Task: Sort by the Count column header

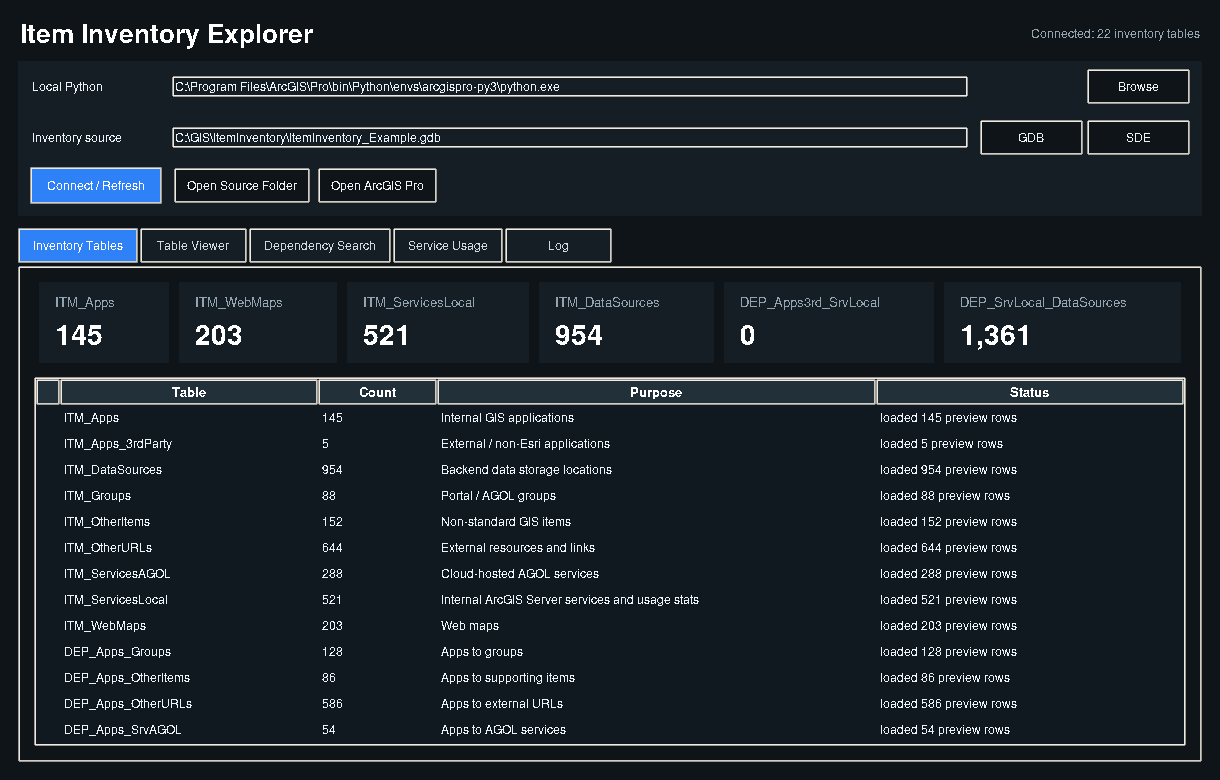Action: coord(377,392)
